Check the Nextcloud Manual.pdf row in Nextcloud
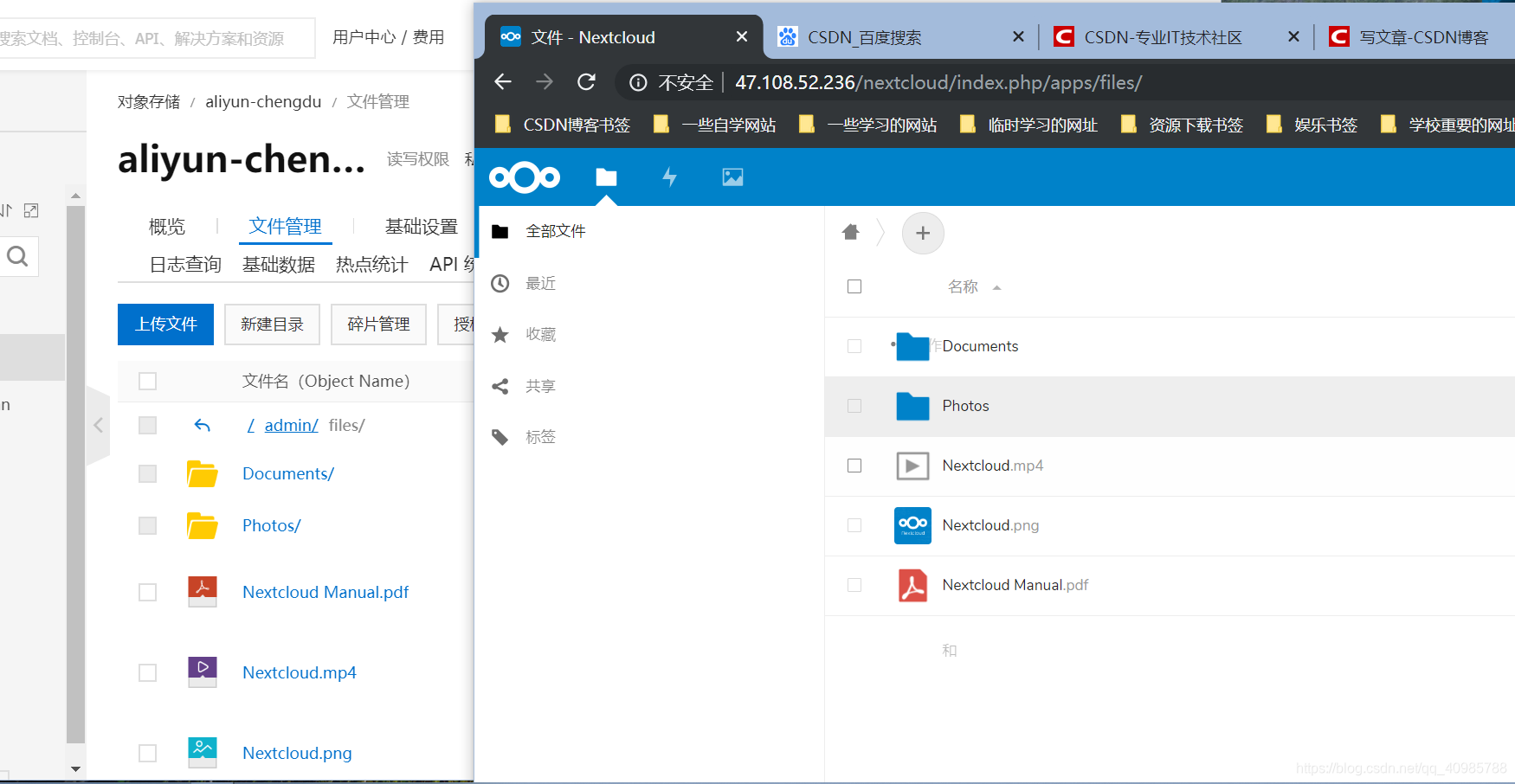The image size is (1515, 784). (x=854, y=585)
